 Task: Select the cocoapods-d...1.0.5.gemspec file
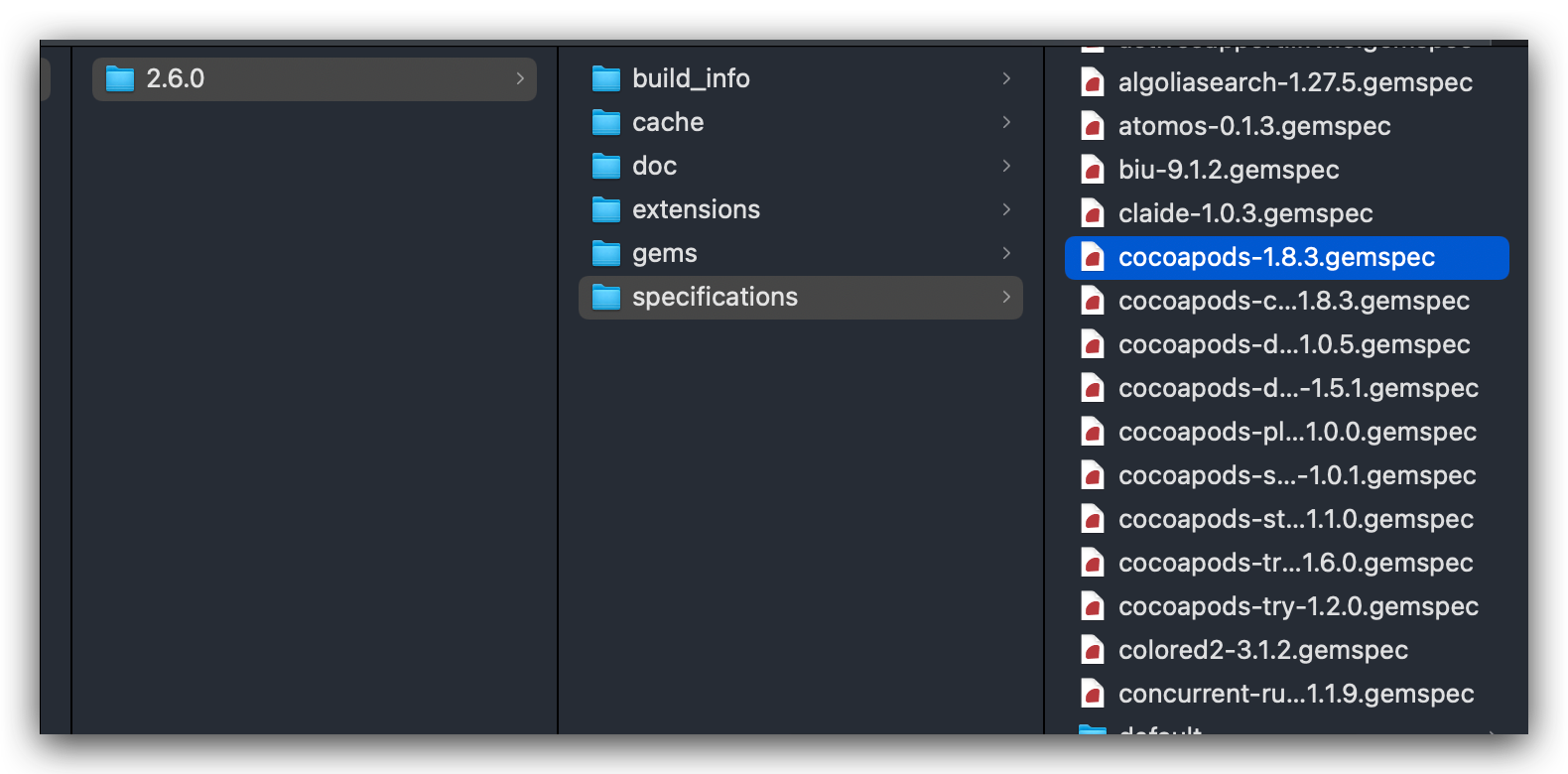pos(1287,344)
